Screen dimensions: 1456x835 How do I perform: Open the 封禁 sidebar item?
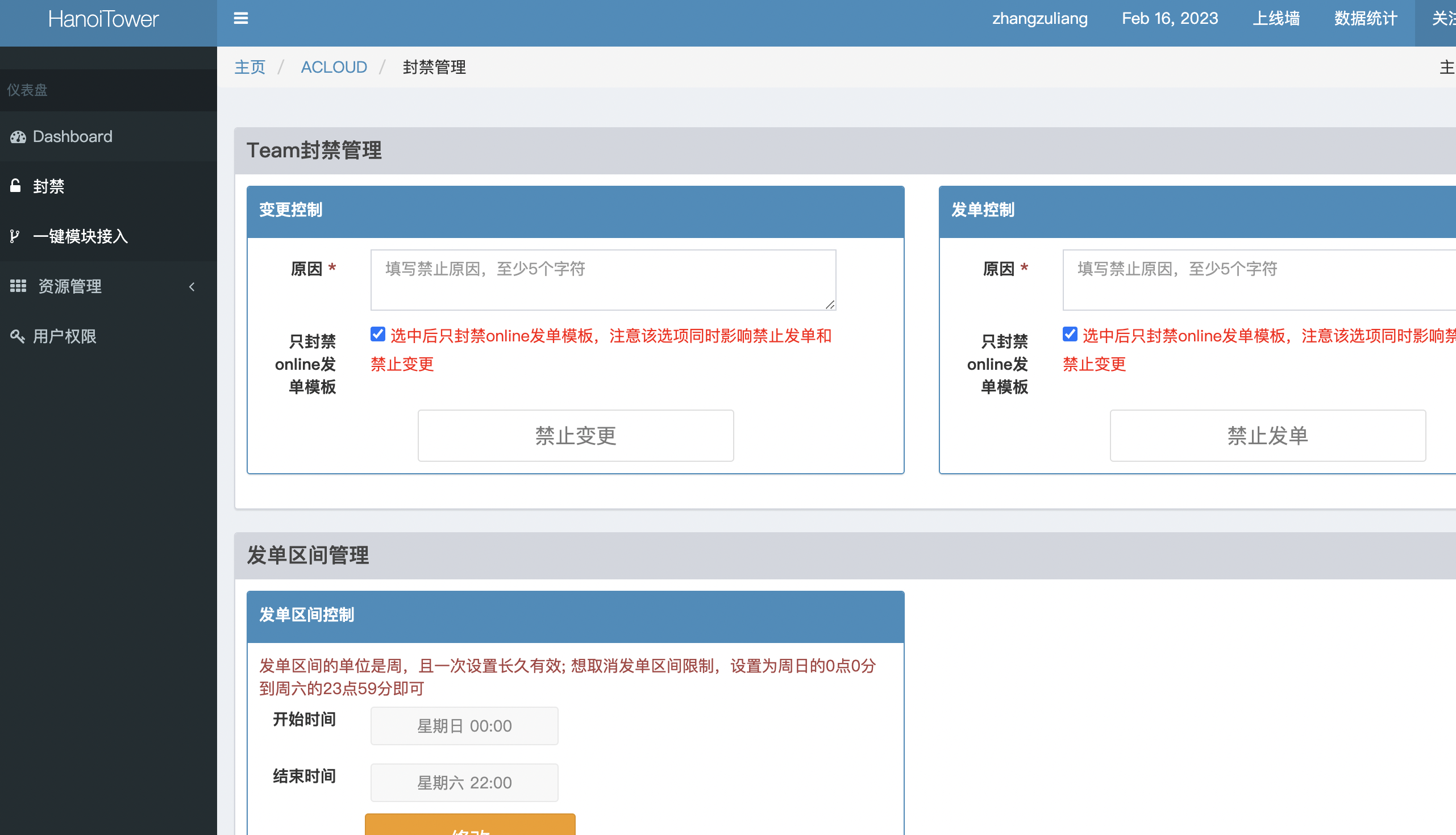[x=109, y=186]
